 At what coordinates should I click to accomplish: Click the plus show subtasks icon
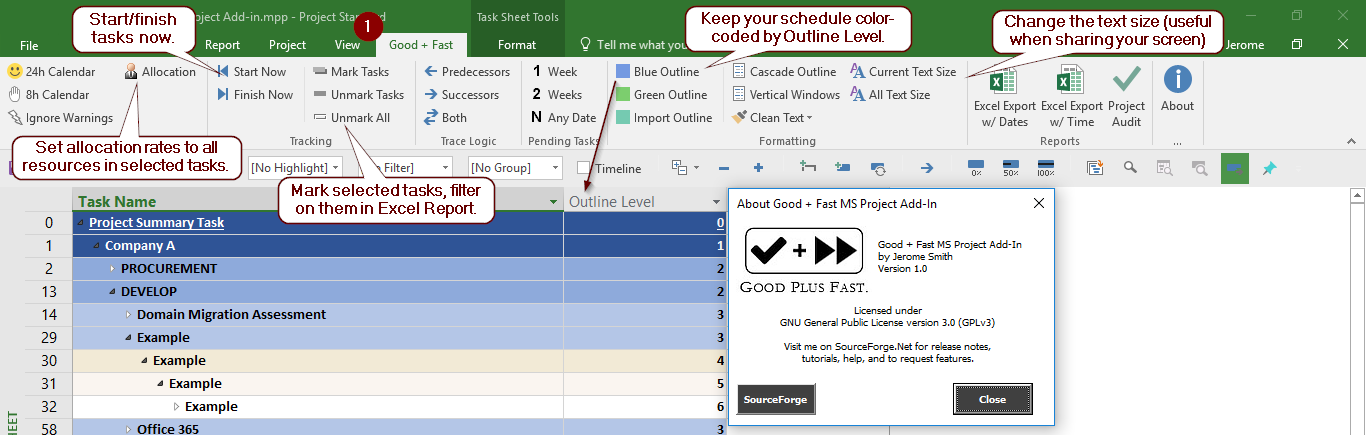pyautogui.click(x=758, y=168)
